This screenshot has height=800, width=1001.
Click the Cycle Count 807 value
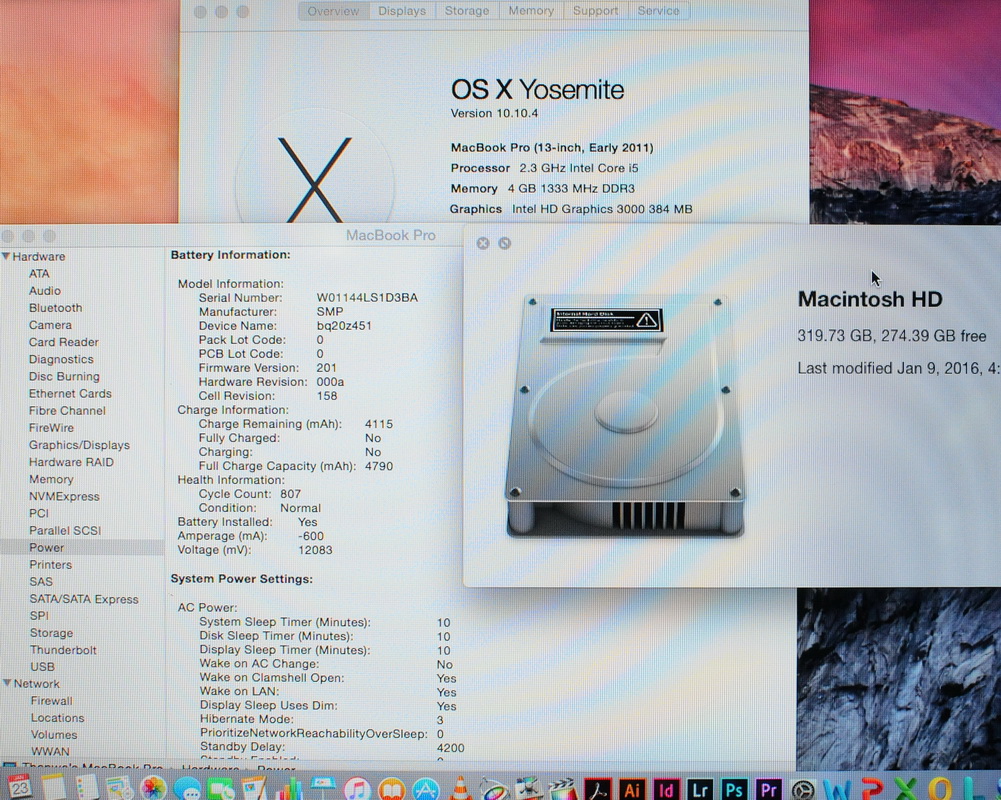(290, 494)
